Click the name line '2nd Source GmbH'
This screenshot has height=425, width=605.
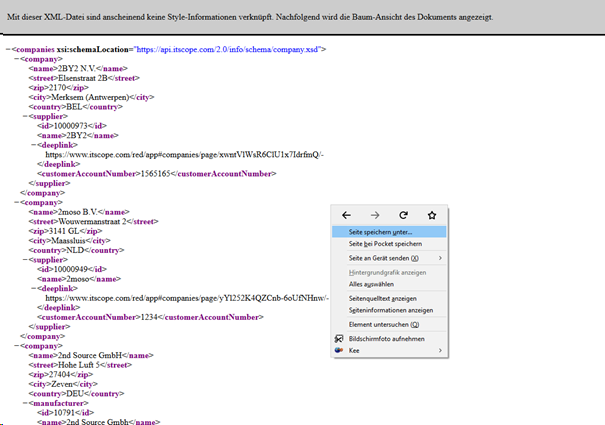click(91, 355)
